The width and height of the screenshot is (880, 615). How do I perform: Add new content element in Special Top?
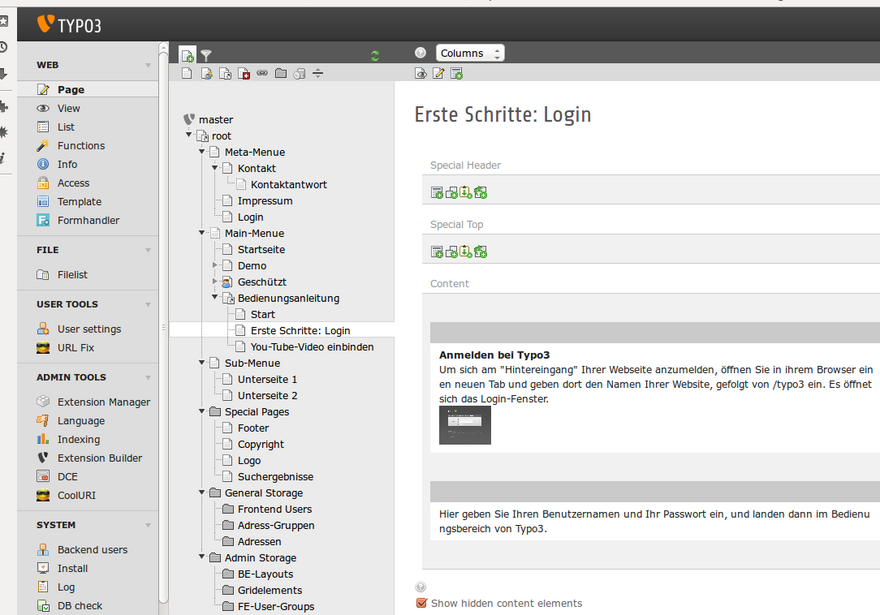pos(437,251)
